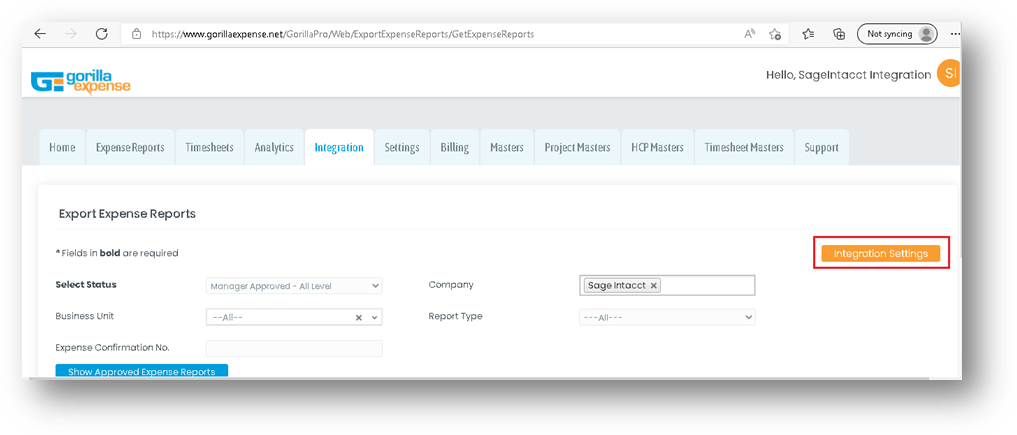Expand the Select Status dropdown
The width and height of the screenshot is (1017, 435).
tap(294, 286)
